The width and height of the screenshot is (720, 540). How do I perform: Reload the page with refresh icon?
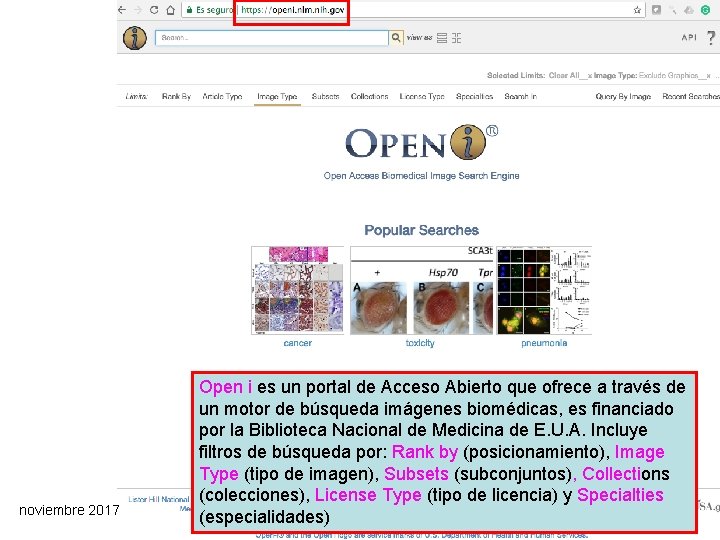154,10
